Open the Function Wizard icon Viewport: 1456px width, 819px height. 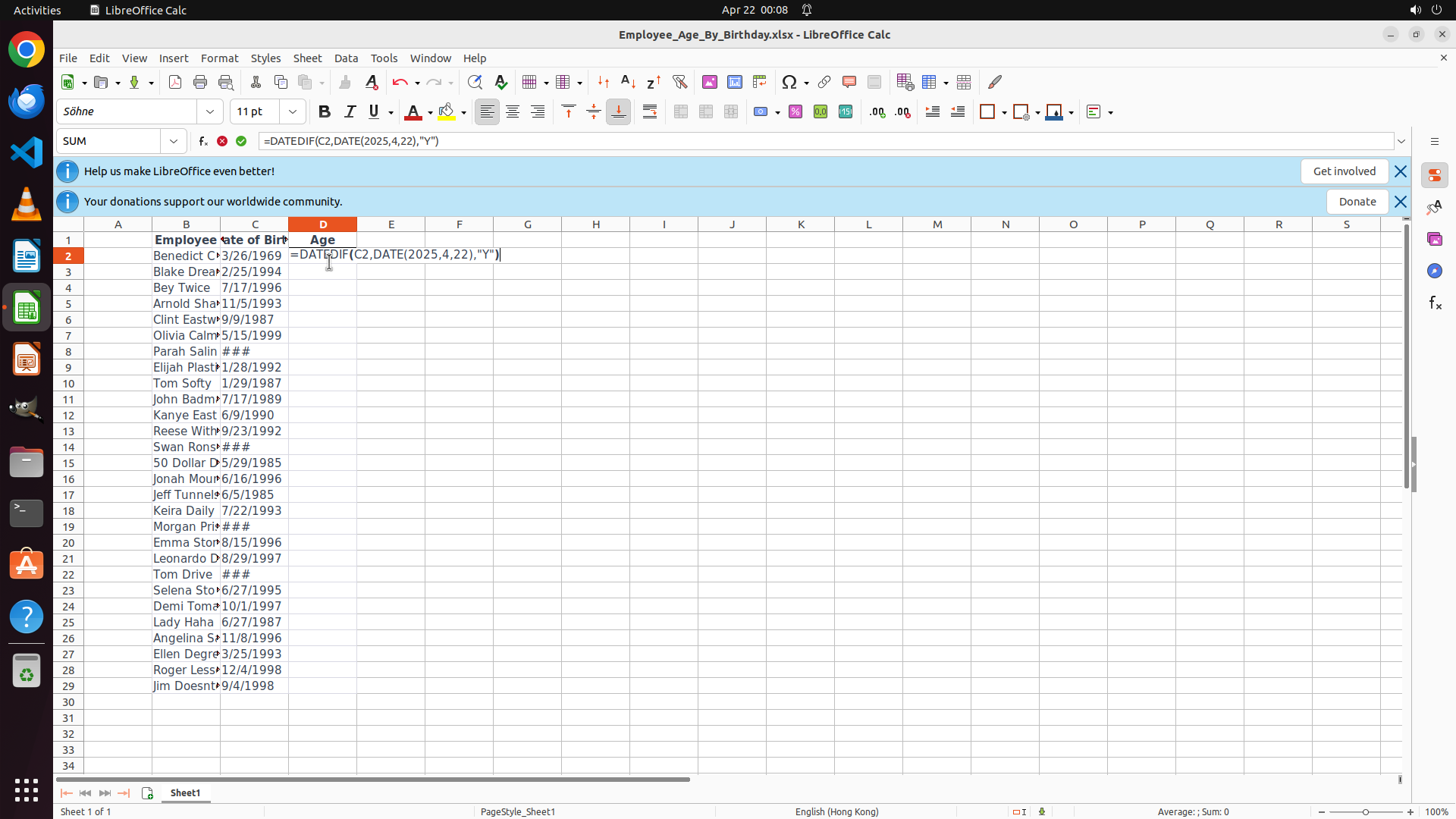[203, 141]
